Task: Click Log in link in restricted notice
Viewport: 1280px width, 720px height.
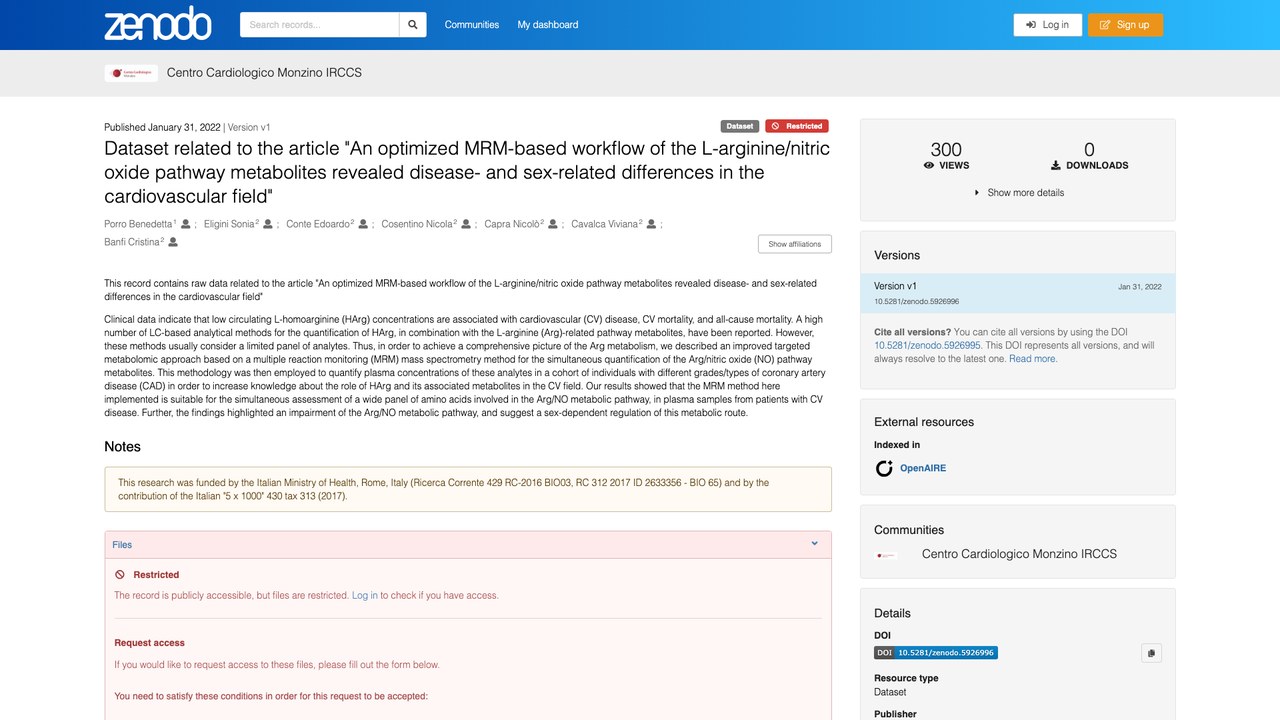Action: 365,595
